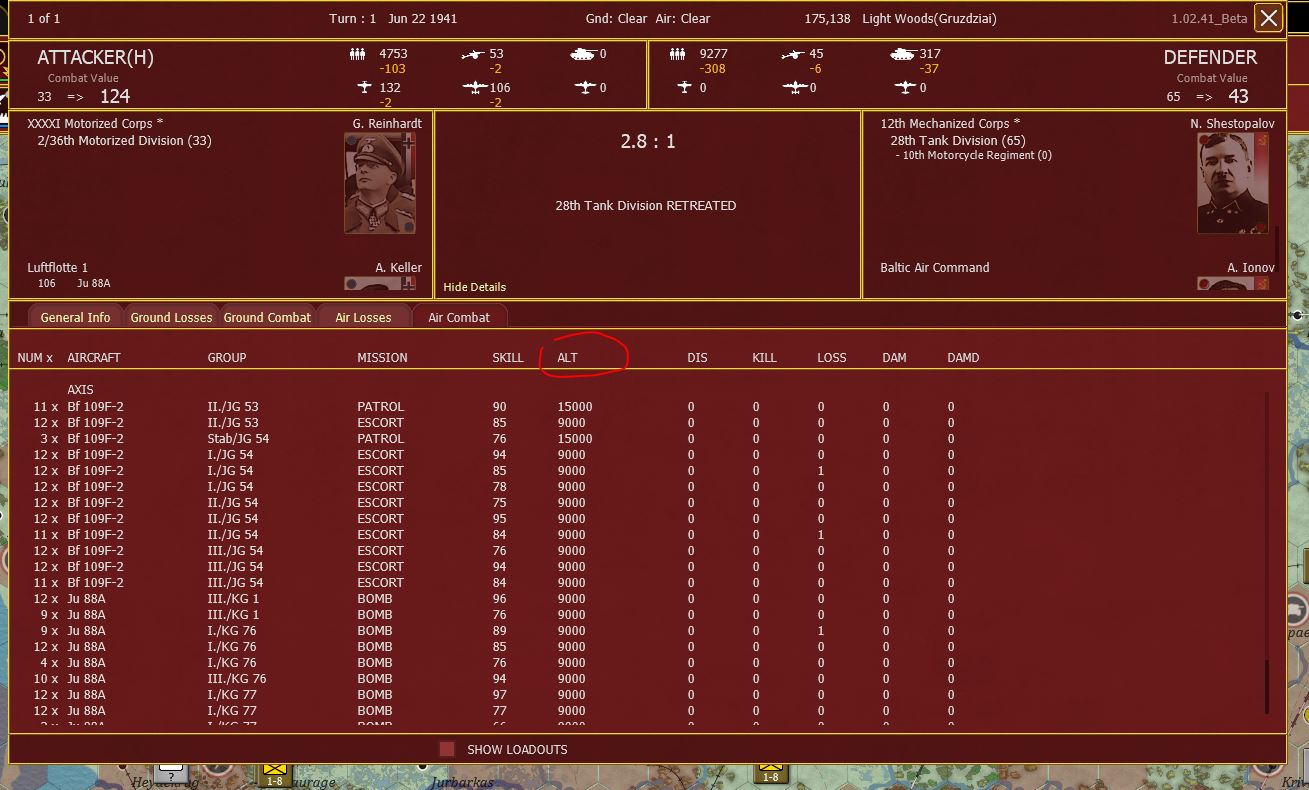Switch to Ground Losses tab
This screenshot has width=1309, height=790.
pos(171,317)
